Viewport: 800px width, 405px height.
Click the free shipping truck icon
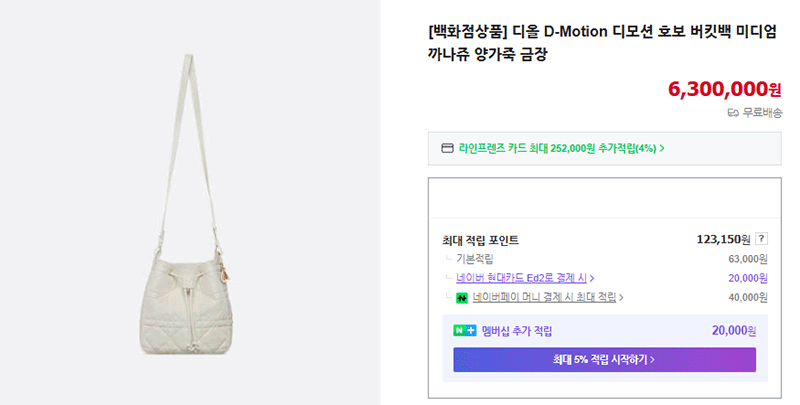pyautogui.click(x=733, y=113)
